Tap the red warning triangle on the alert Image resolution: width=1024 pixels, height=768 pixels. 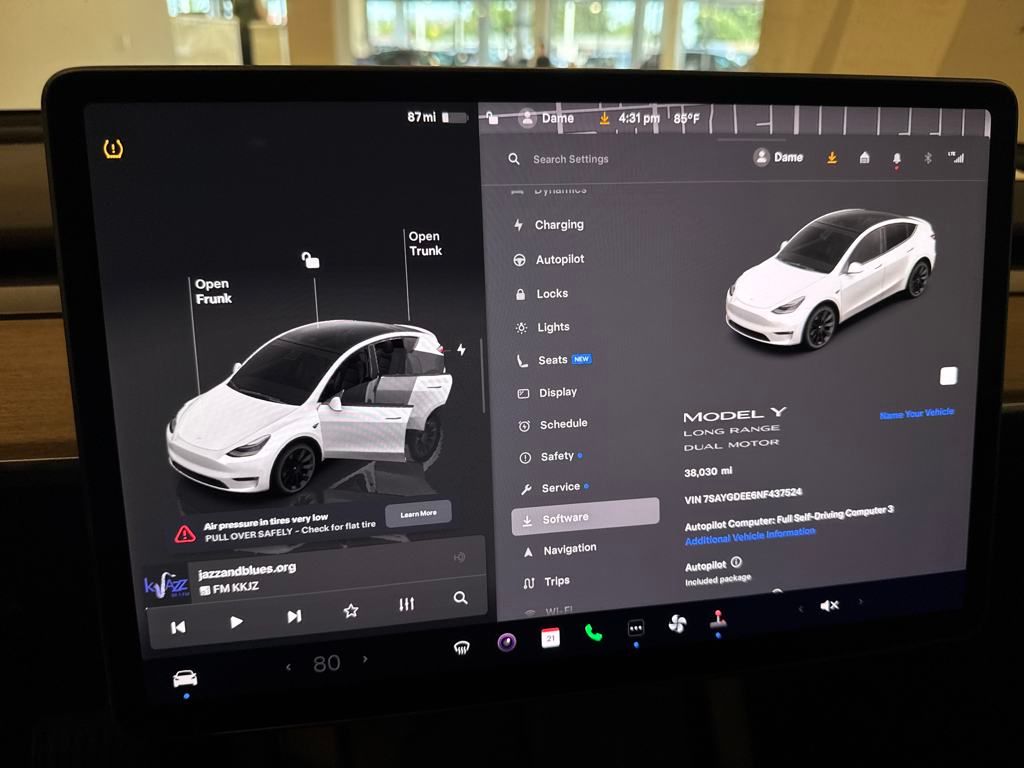[185, 534]
